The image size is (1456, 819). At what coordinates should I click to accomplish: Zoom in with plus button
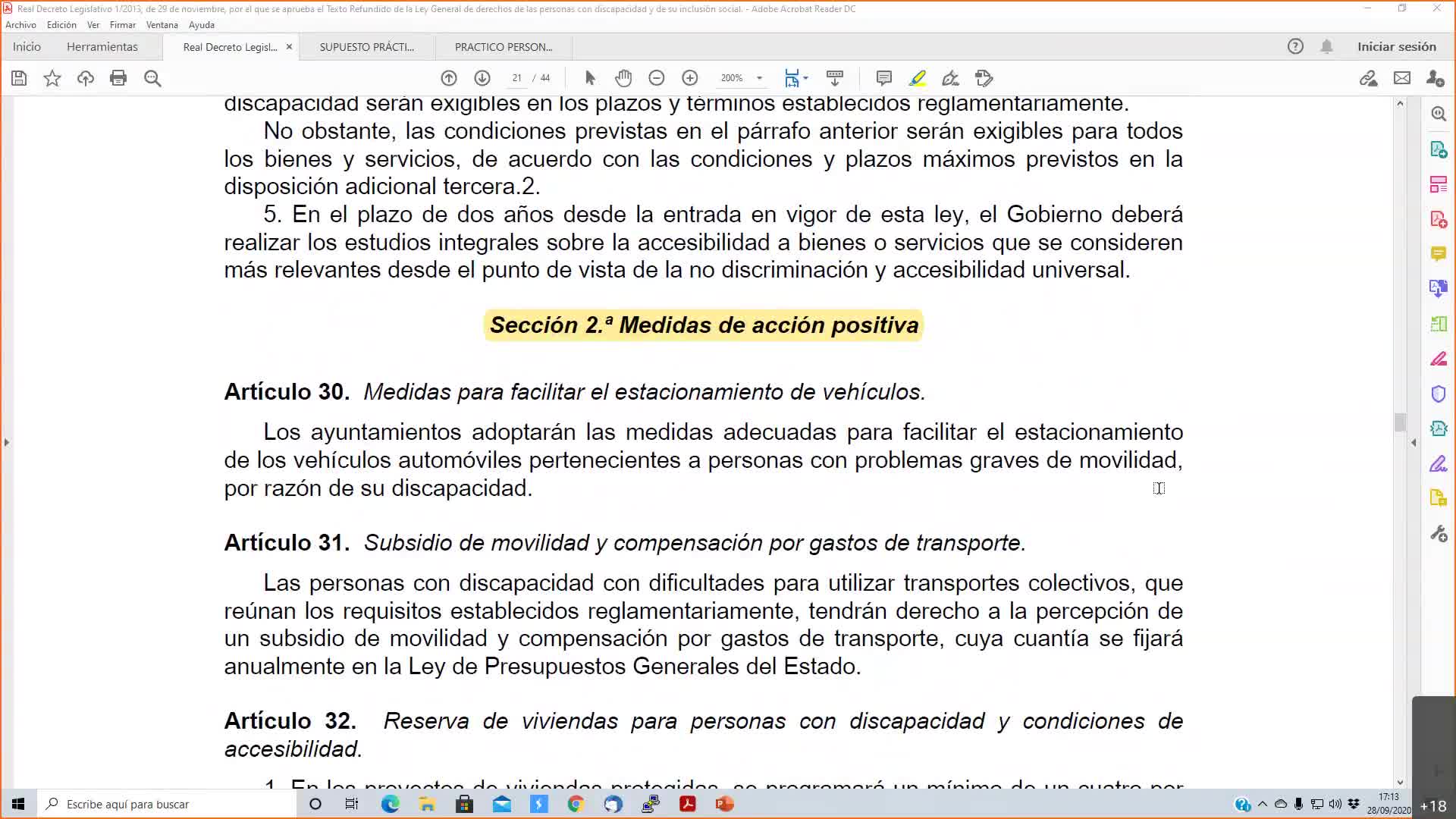pos(690,78)
